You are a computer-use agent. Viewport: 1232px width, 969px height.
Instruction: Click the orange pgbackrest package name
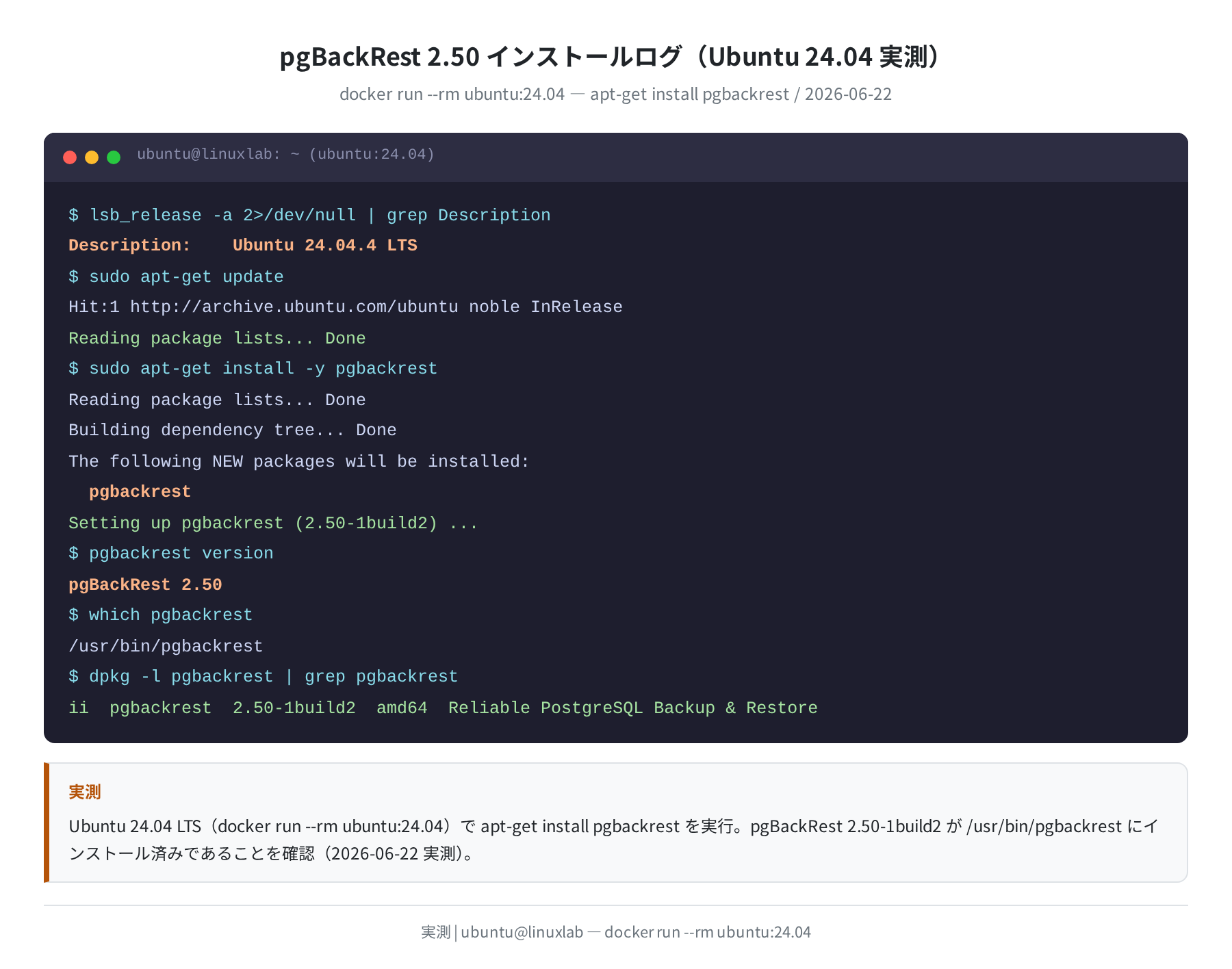tap(140, 491)
